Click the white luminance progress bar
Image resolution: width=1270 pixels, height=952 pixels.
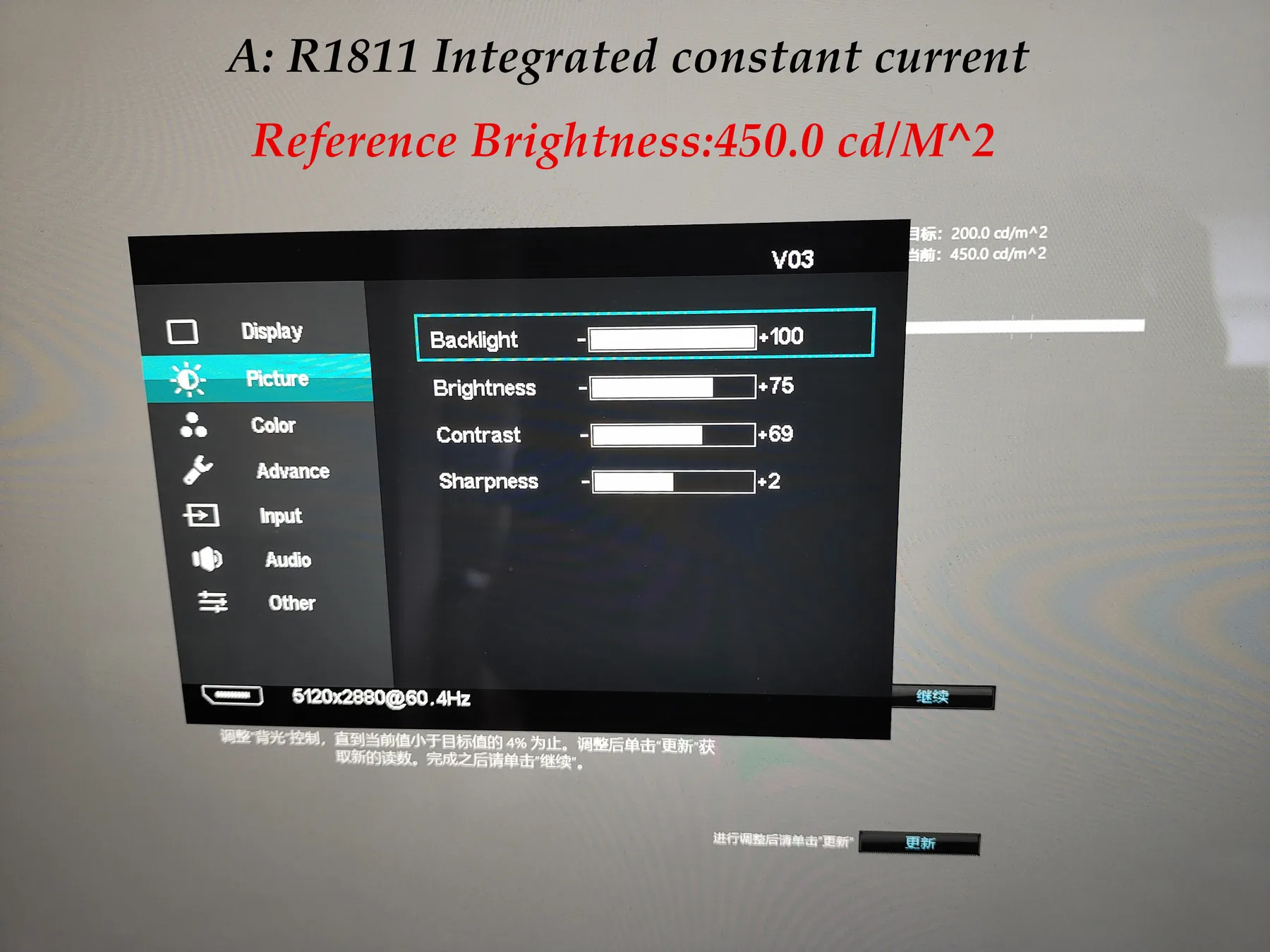pos(1024,326)
